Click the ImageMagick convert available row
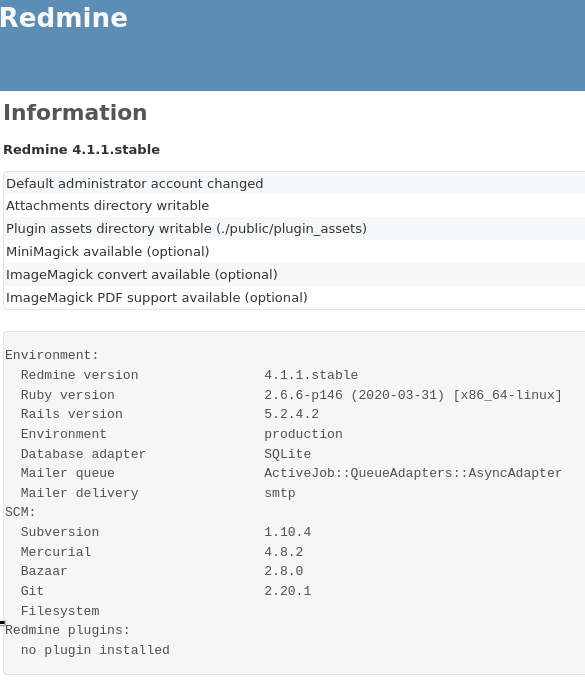 coord(294,275)
